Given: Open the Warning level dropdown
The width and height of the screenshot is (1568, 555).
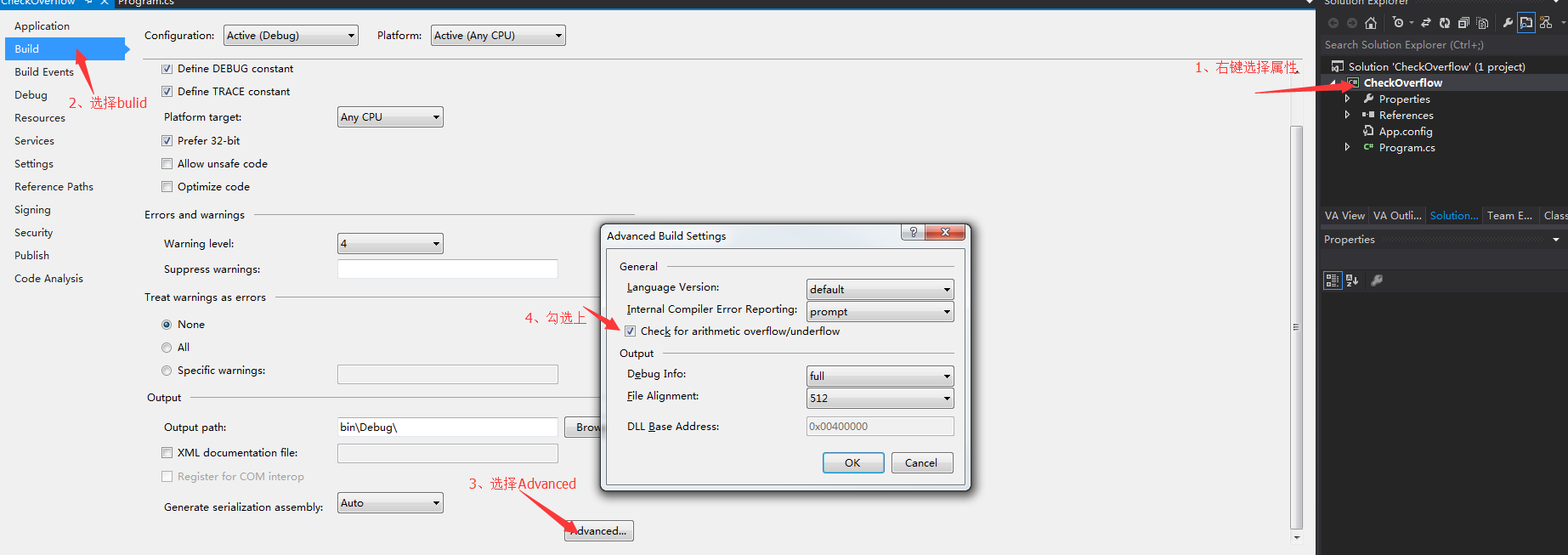Looking at the screenshot, I should (x=390, y=244).
